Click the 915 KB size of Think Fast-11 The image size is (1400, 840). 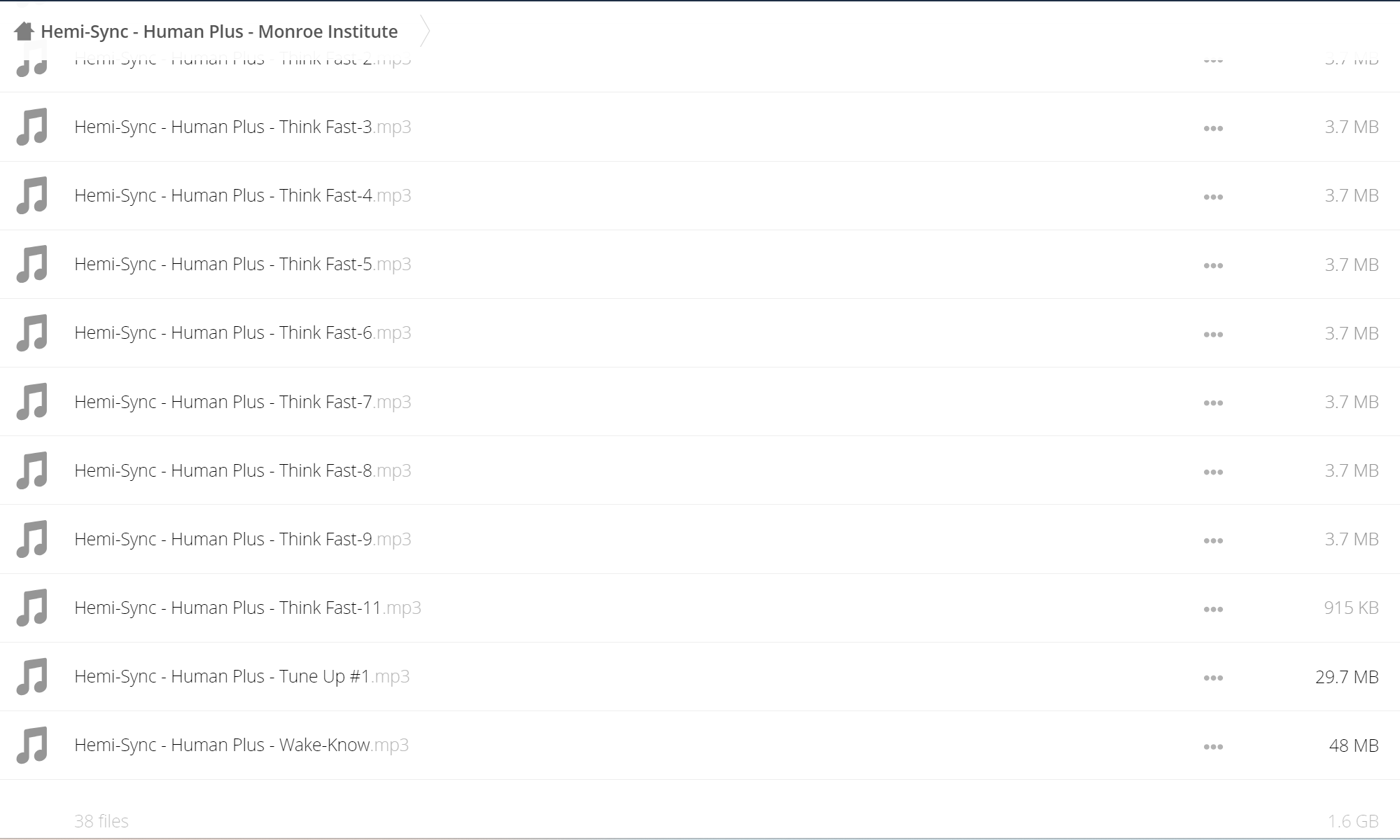(1351, 608)
